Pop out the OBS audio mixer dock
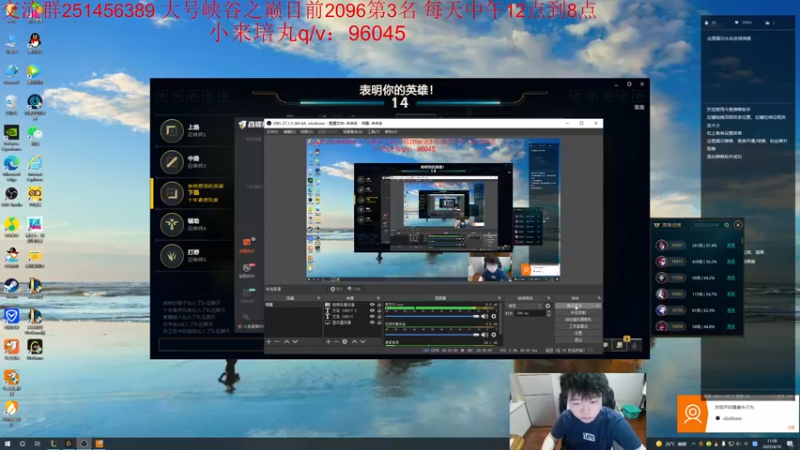800x450 pixels. pyautogui.click(x=499, y=298)
